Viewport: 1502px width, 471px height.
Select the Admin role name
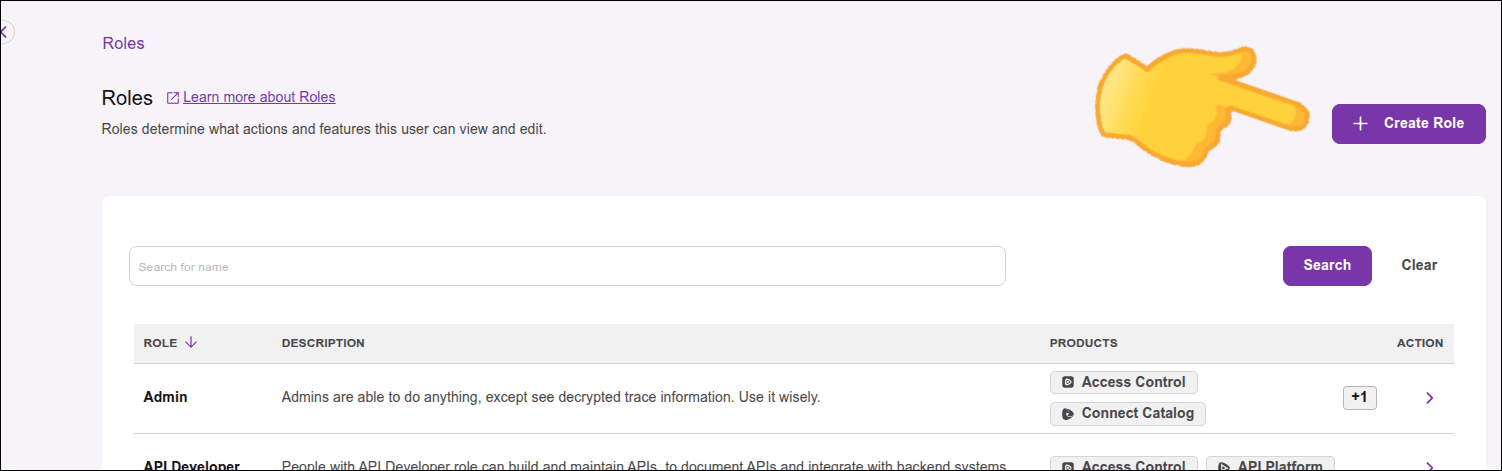[165, 397]
